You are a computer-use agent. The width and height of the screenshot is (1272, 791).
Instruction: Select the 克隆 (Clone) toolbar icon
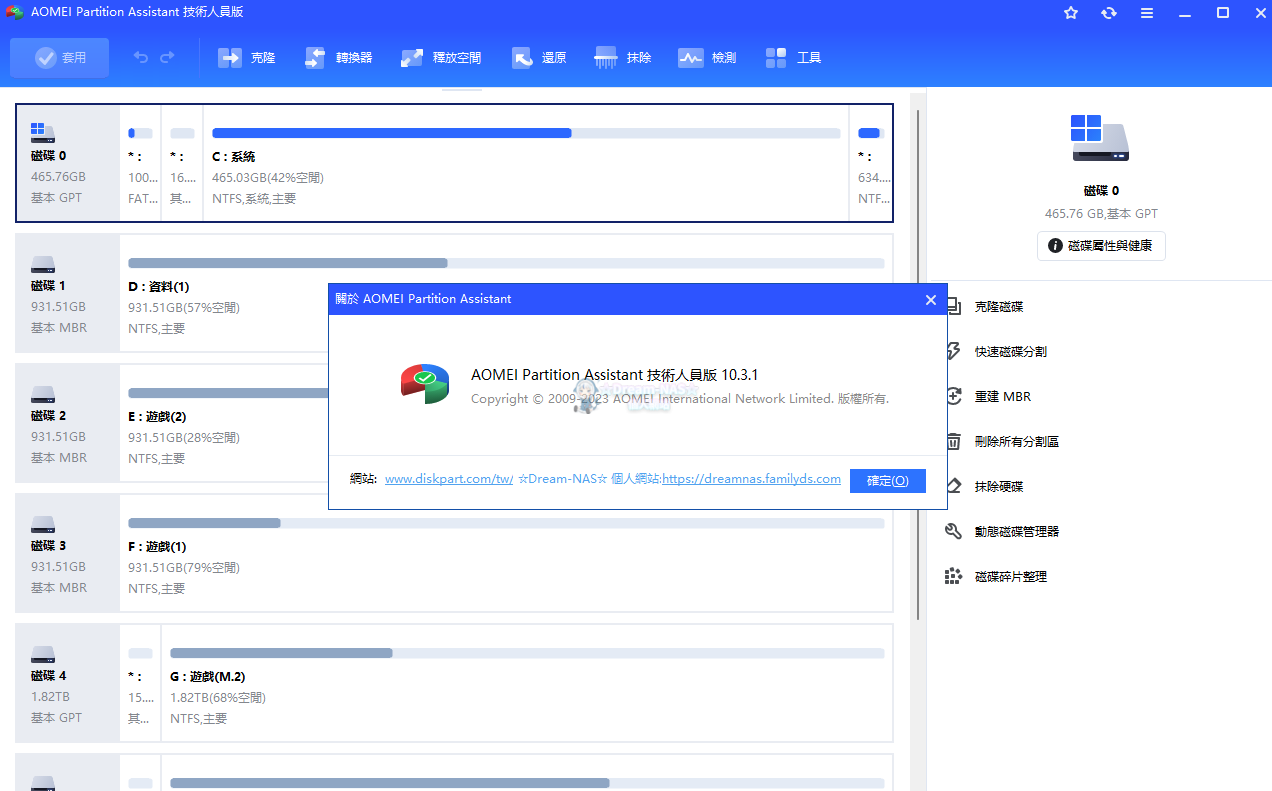(x=247, y=57)
